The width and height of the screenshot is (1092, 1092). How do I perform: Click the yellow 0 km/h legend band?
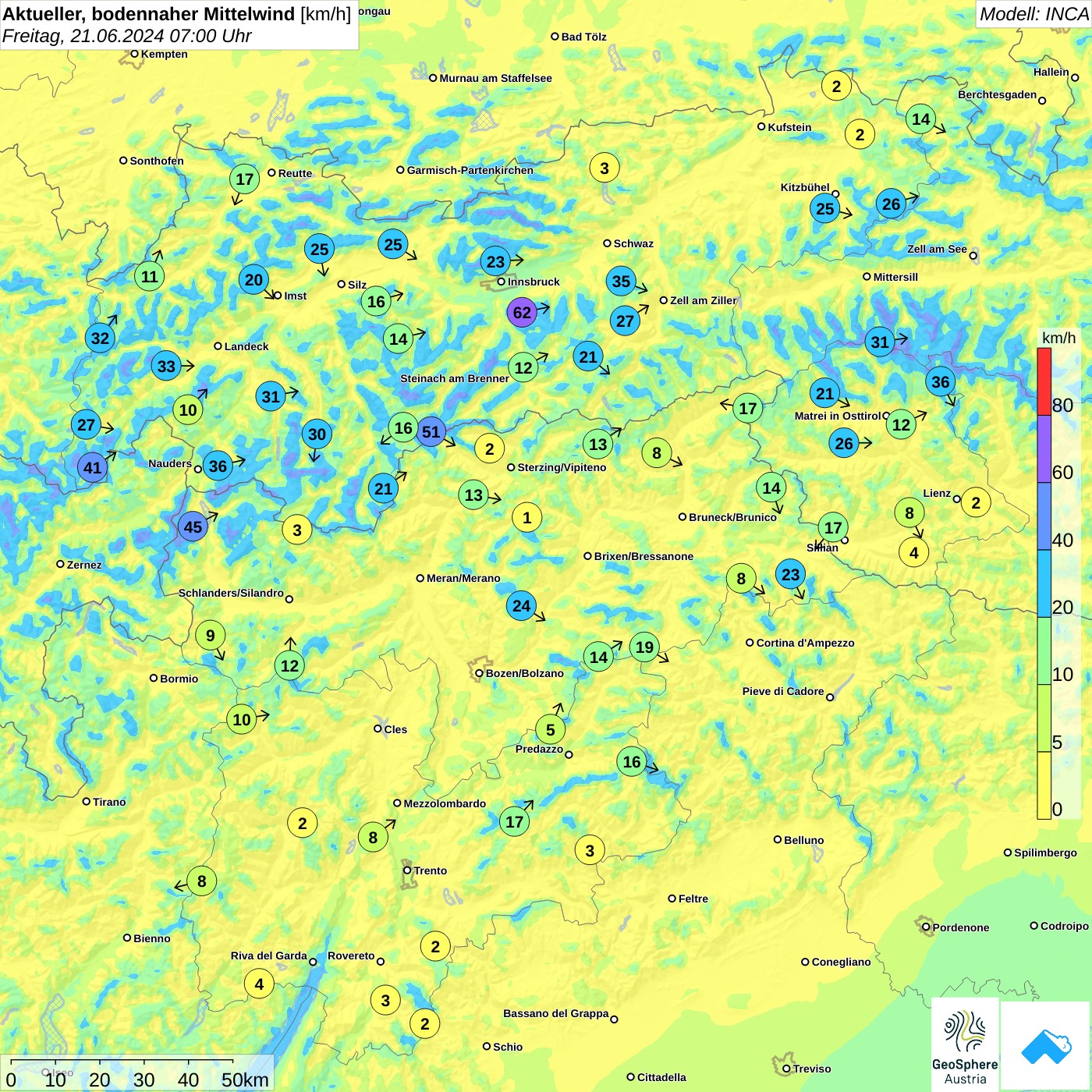[x=1044, y=785]
